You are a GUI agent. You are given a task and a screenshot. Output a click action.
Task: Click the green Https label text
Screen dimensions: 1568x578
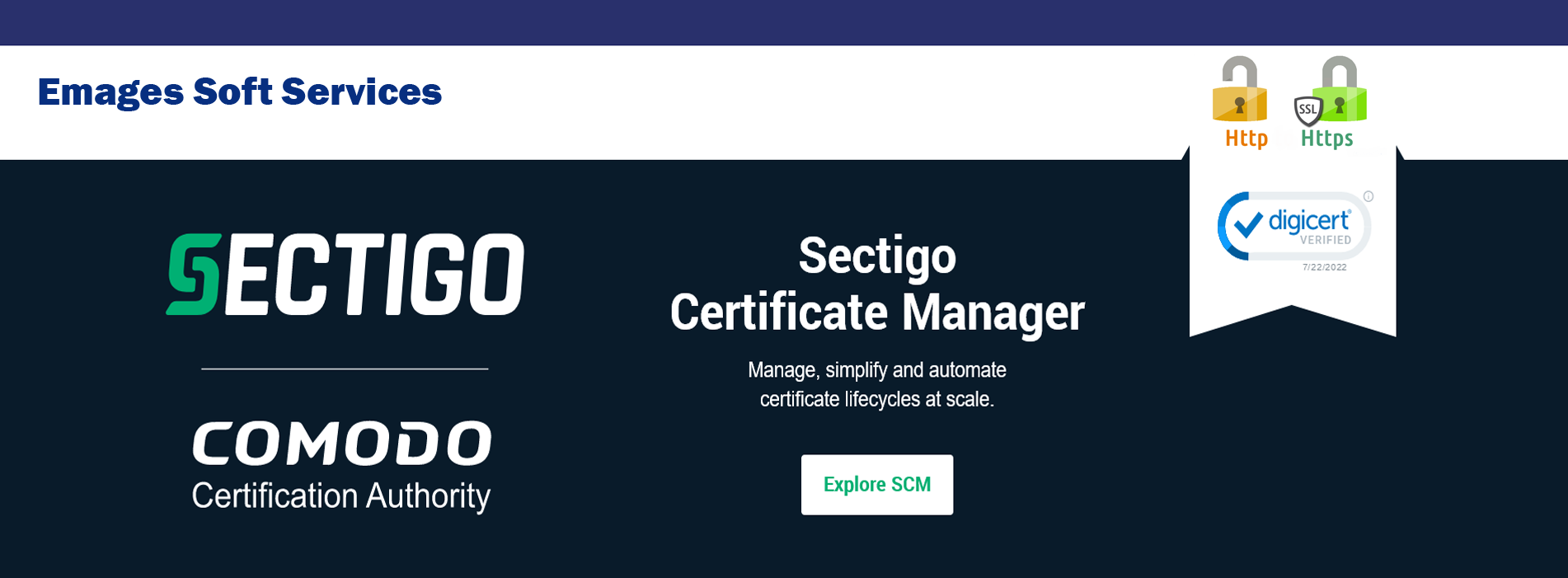point(1326,139)
